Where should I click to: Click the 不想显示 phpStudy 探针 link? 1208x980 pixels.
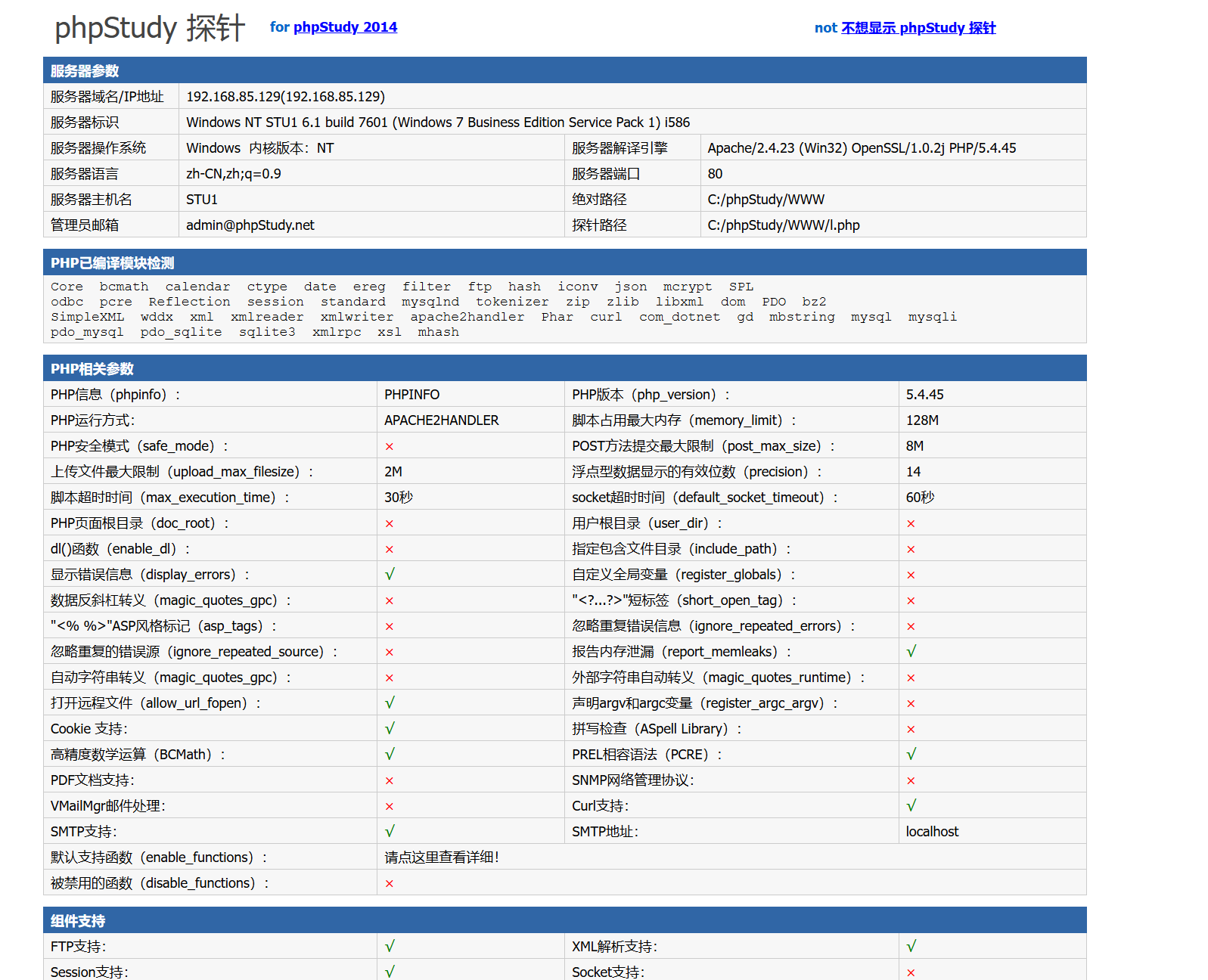point(918,28)
